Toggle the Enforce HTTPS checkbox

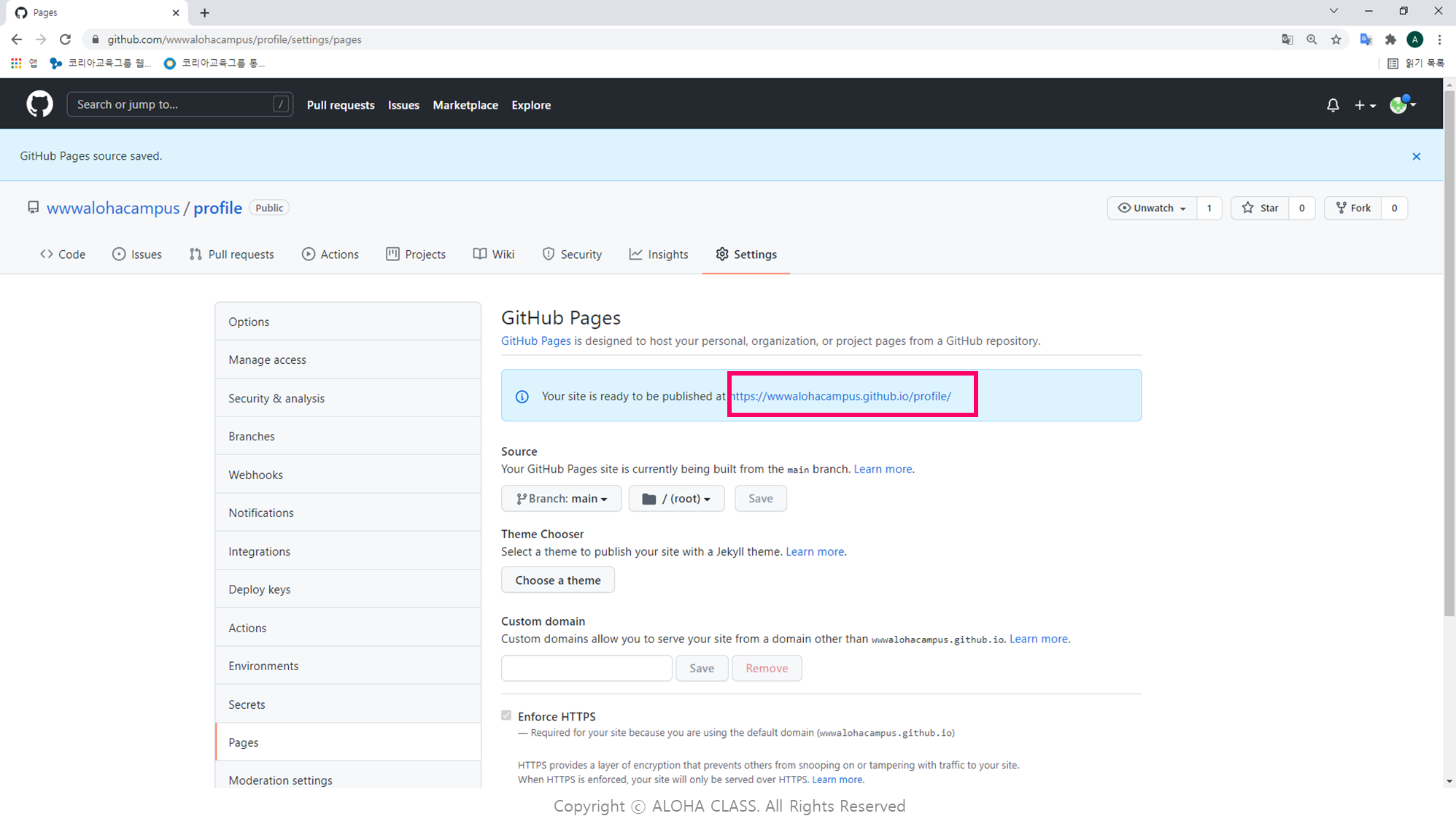point(506,715)
